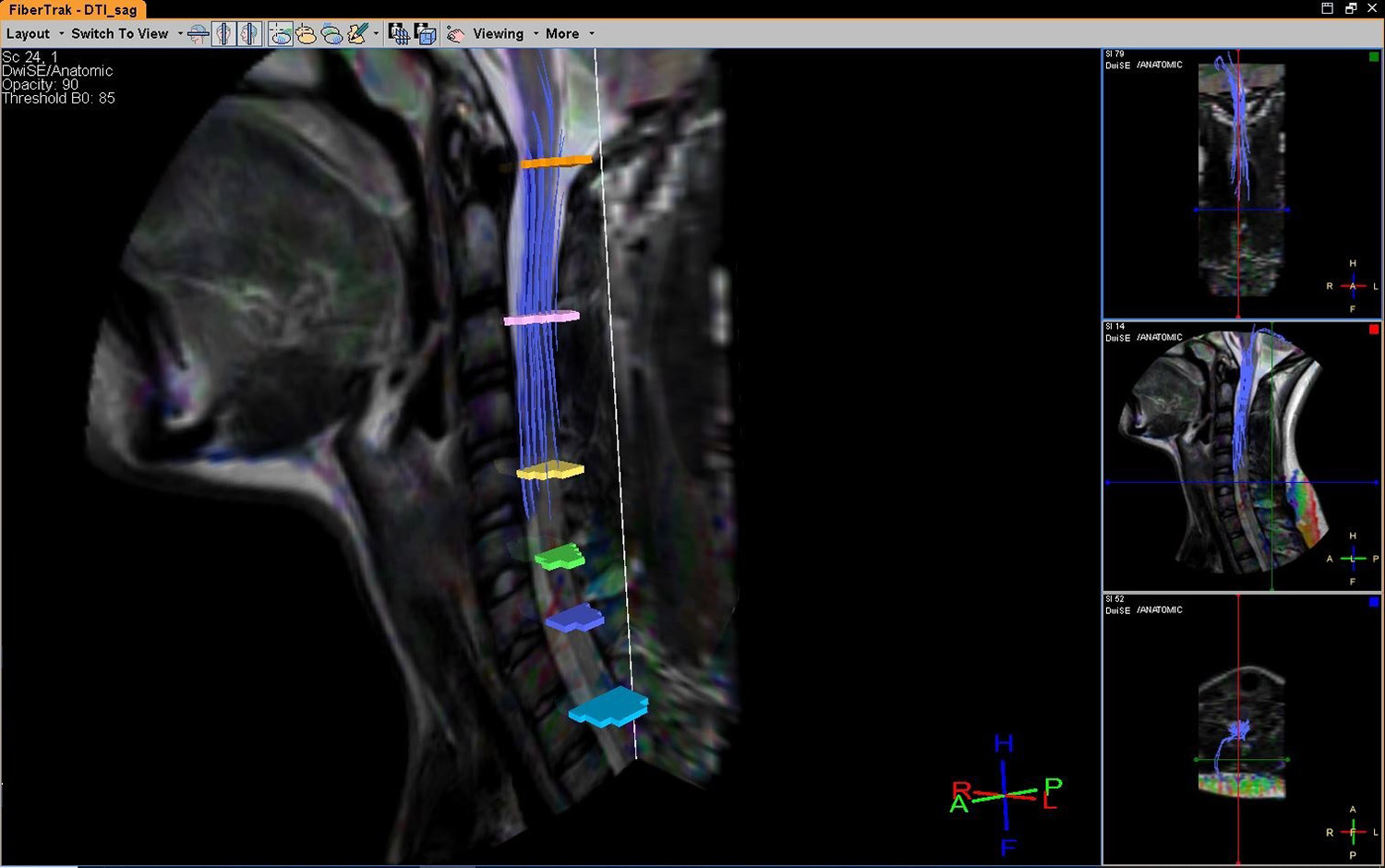Screen dimensions: 1385x868
Task: Choose the pencil drawing tool icon
Action: (x=357, y=34)
